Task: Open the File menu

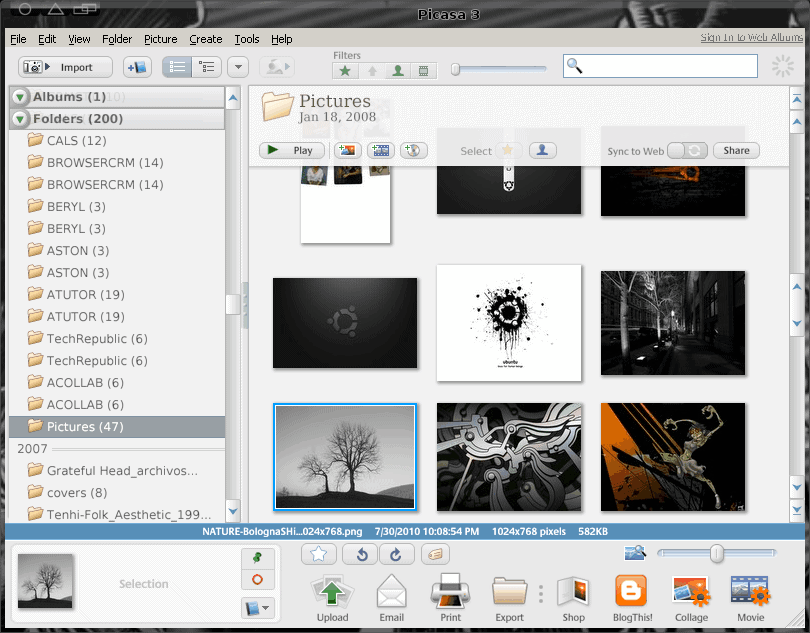Action: (x=18, y=39)
